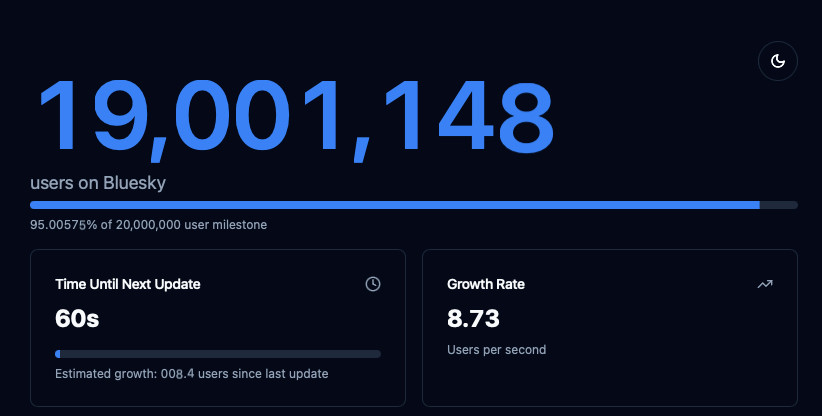
Task: Click the trending-up arrow icon in Growth Rate
Action: click(765, 284)
